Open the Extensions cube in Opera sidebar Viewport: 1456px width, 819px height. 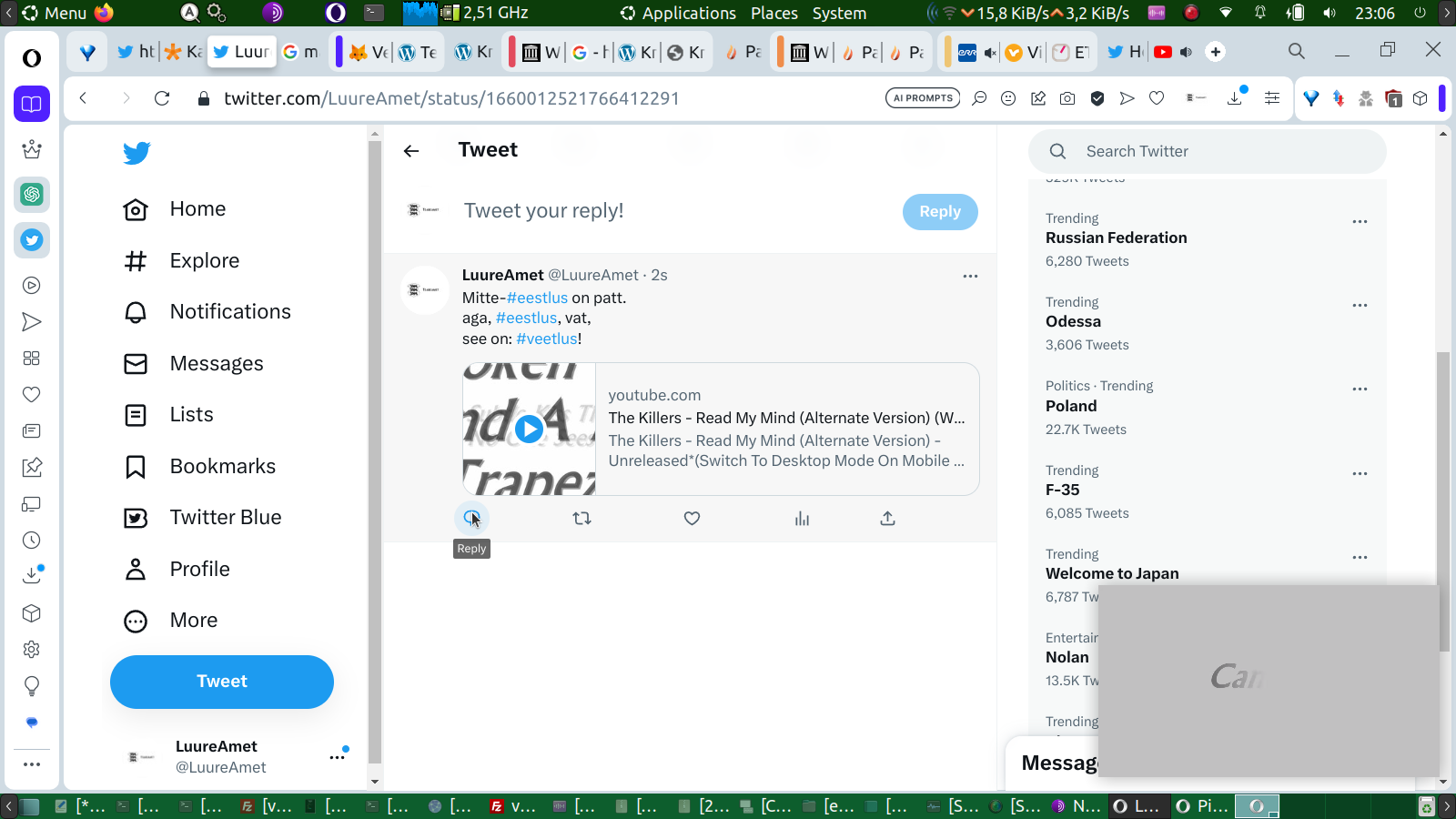point(32,613)
